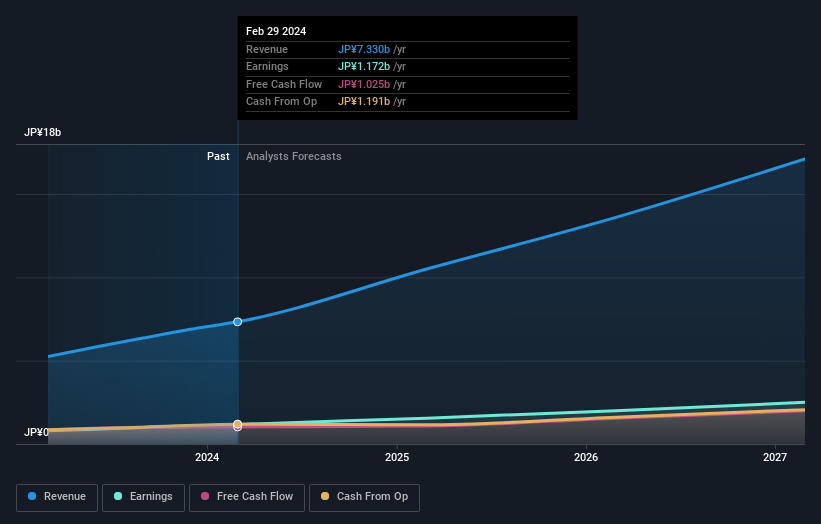This screenshot has width=821, height=524.
Task: Click the JP¥1.172b earnings value
Action: coord(364,66)
